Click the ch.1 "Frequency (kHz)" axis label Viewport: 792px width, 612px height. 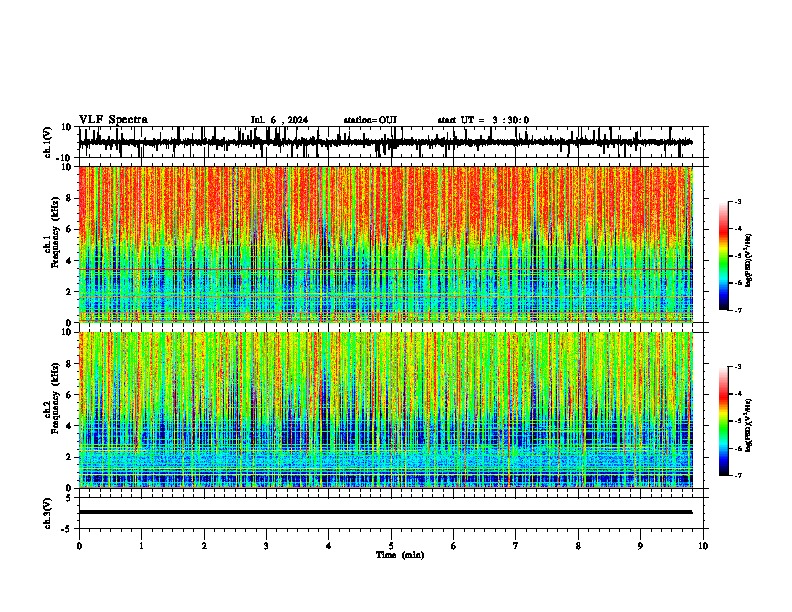coord(56,232)
